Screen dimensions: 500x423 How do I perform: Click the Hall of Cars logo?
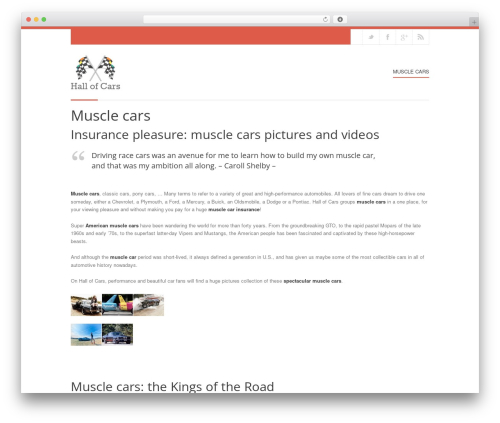(x=95, y=73)
